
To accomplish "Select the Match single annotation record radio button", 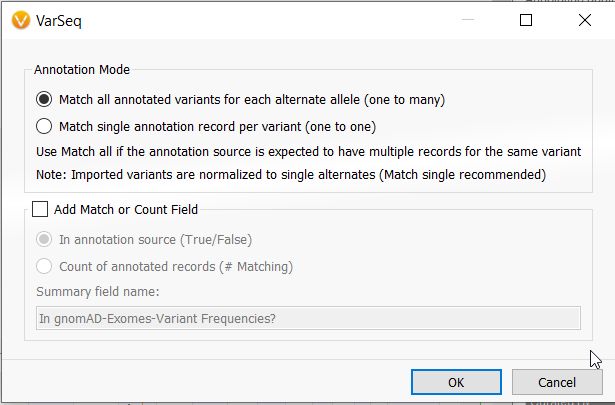I will pos(44,126).
